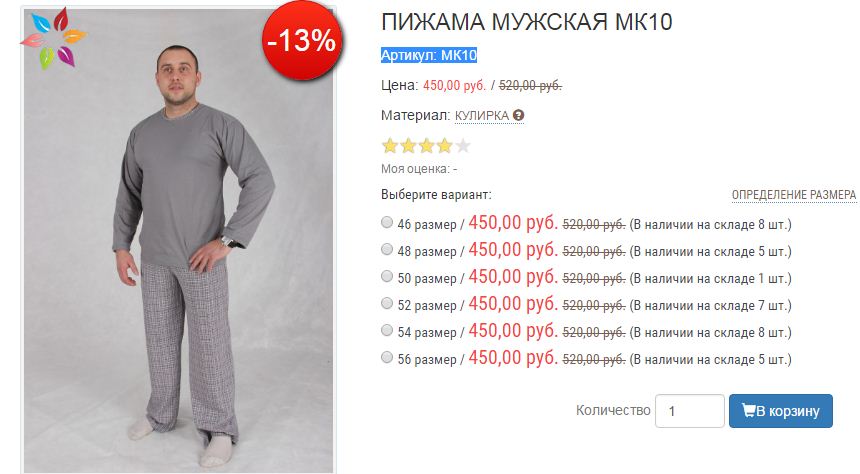This screenshot has width=860, height=474.
Task: Select the 48 размер radio option
Action: 387,249
